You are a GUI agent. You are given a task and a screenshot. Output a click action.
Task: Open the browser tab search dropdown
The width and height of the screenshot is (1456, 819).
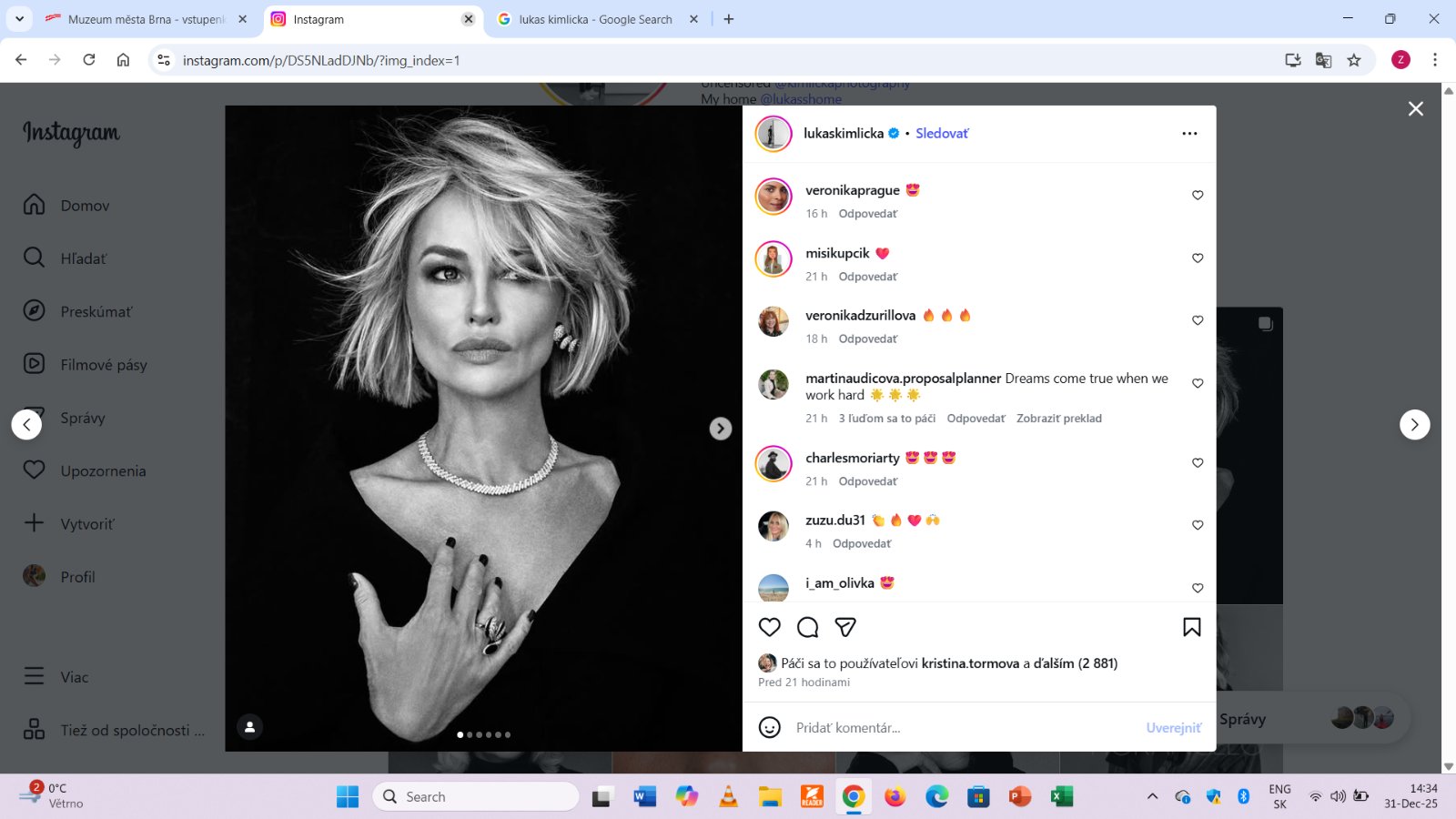coord(19,19)
